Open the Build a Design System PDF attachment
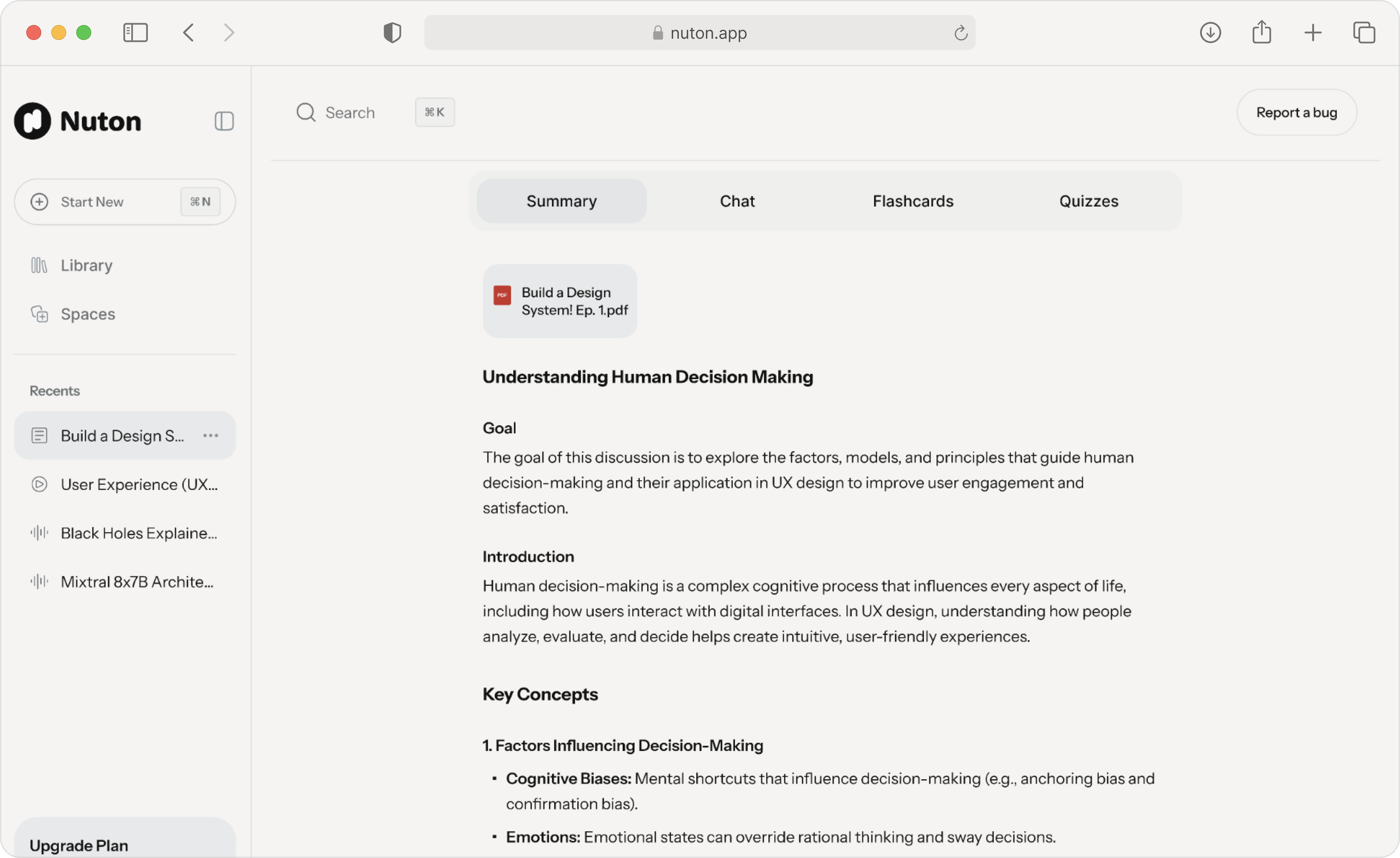Image resolution: width=1400 pixels, height=858 pixels. (560, 301)
